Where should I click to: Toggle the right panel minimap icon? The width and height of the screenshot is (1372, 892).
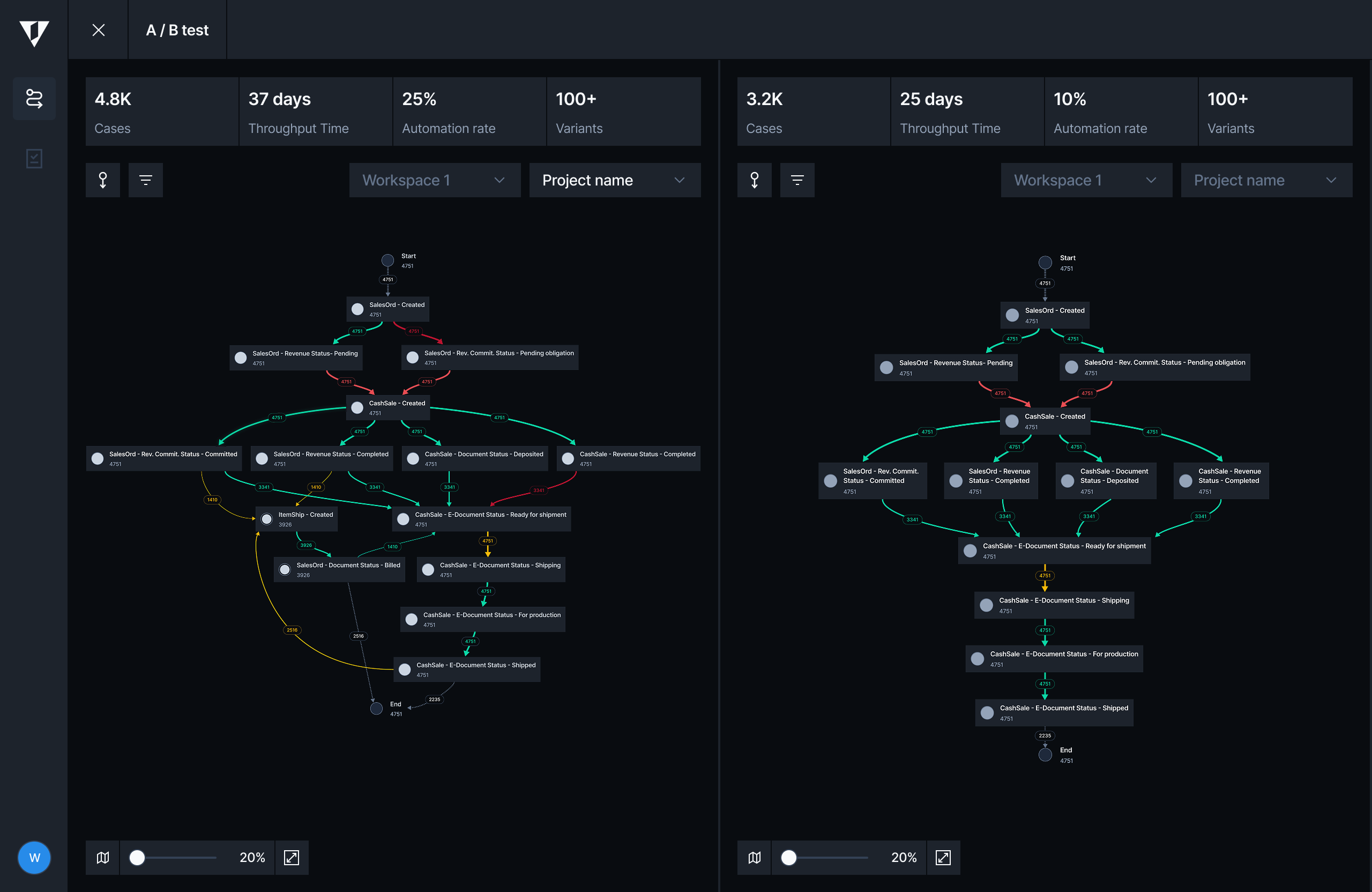[754, 857]
